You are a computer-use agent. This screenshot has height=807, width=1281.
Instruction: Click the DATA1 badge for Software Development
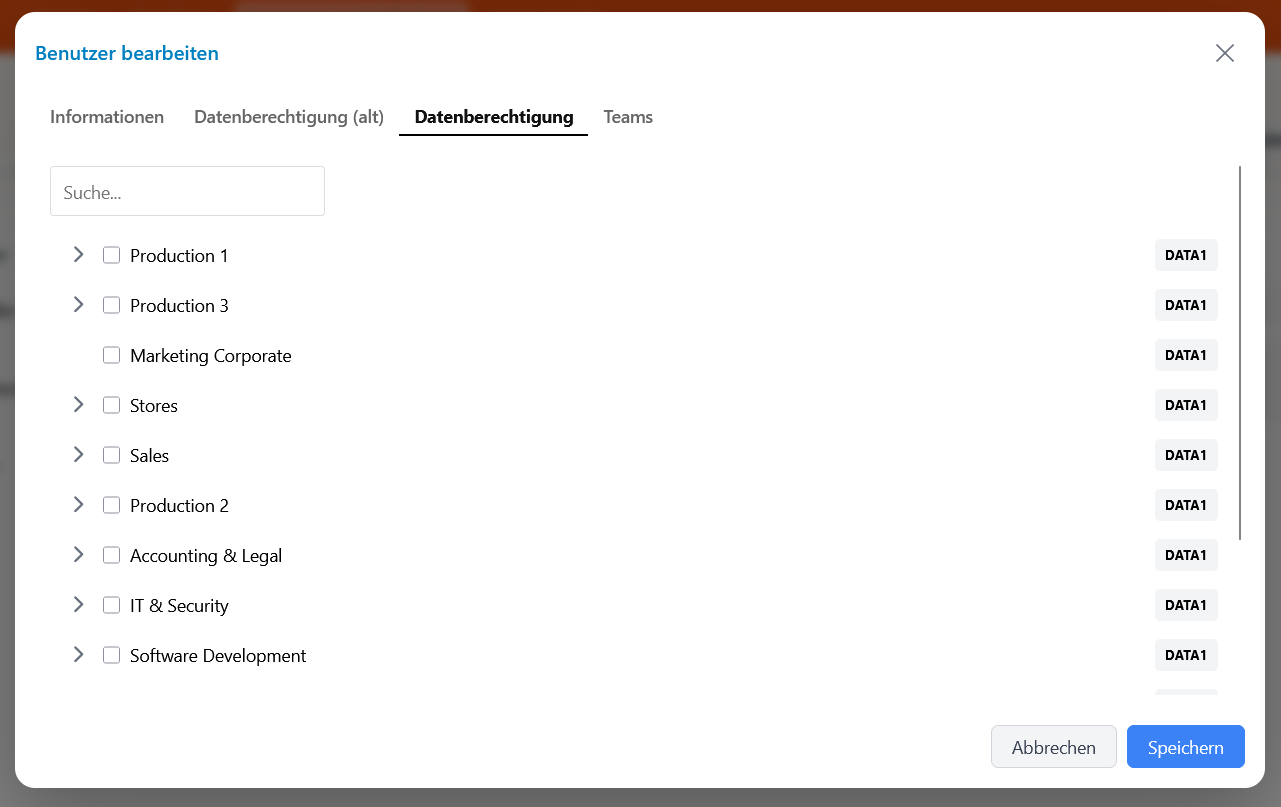point(1185,655)
